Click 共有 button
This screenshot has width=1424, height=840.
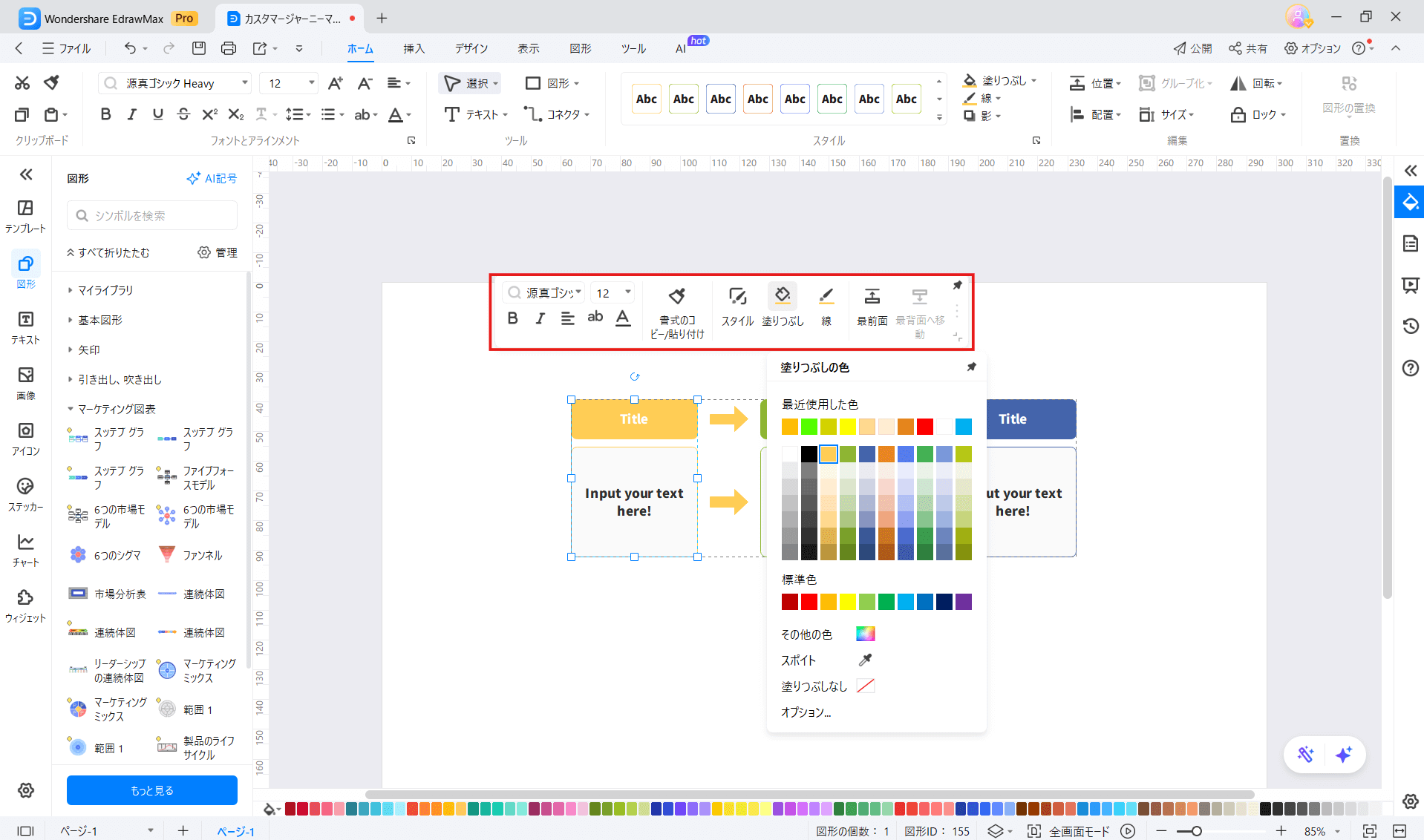1247,48
